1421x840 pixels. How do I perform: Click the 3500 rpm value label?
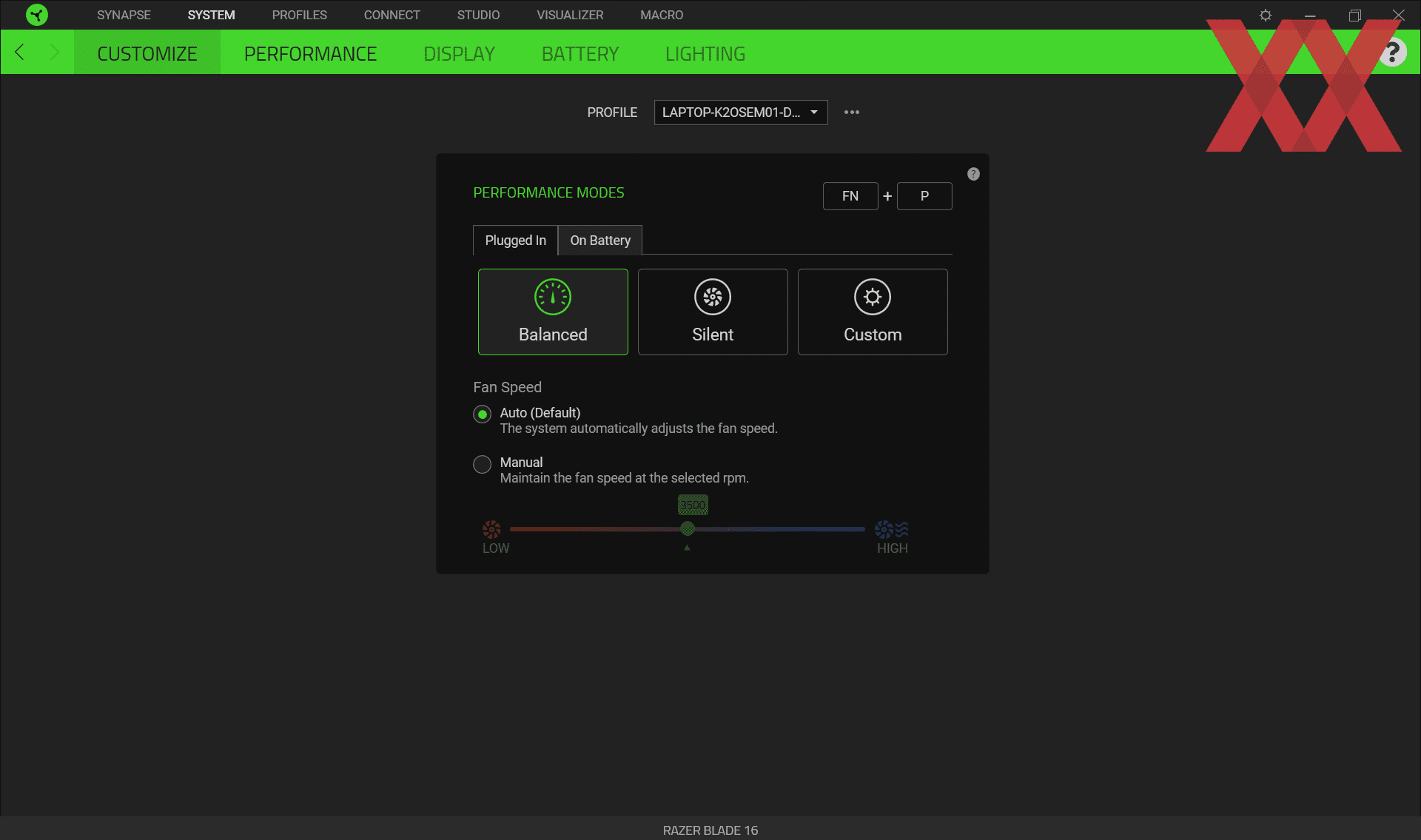point(693,505)
